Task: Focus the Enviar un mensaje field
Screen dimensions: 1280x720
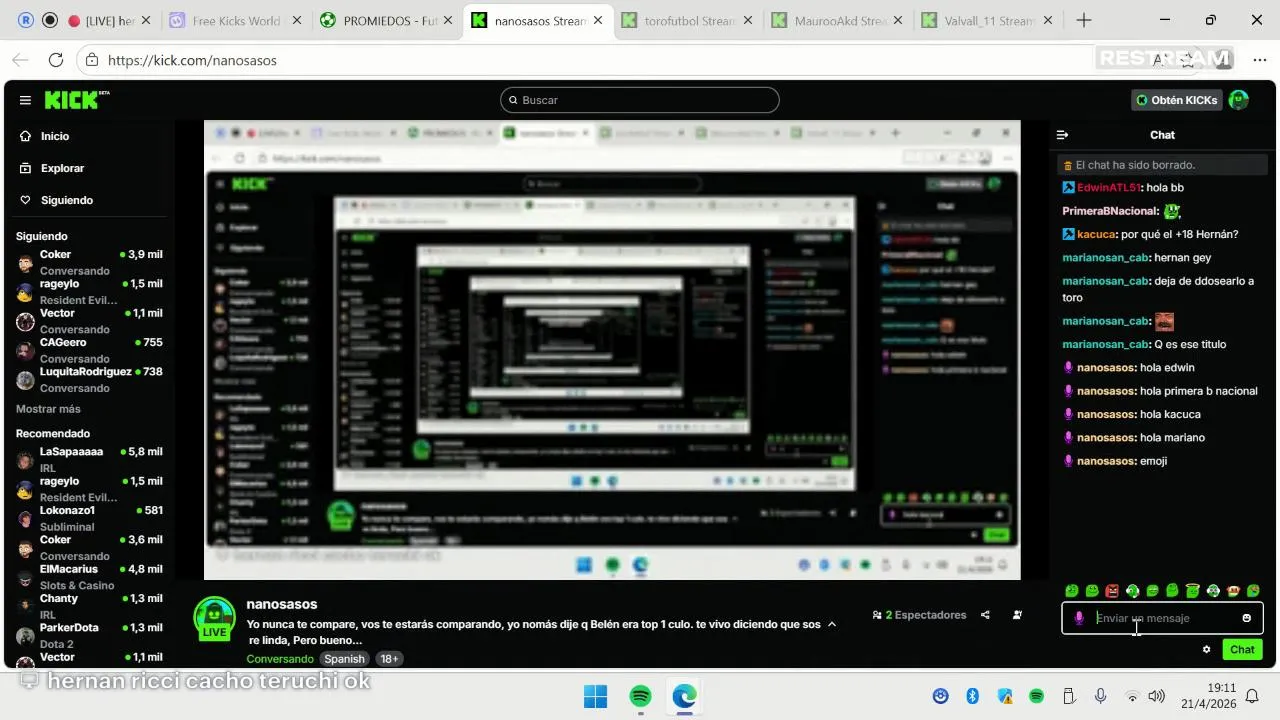Action: [x=1160, y=618]
